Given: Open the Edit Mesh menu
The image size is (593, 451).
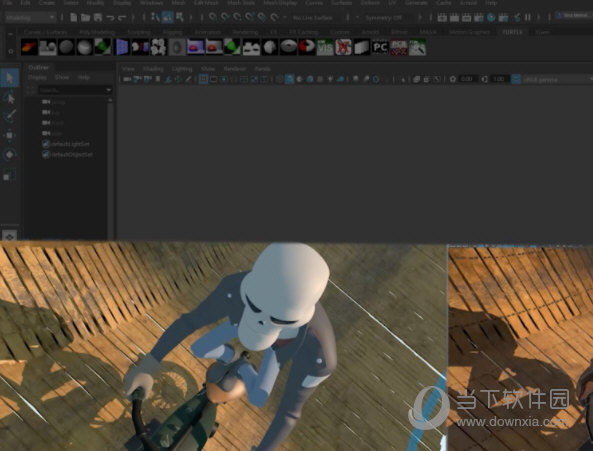Looking at the screenshot, I should tap(206, 3).
